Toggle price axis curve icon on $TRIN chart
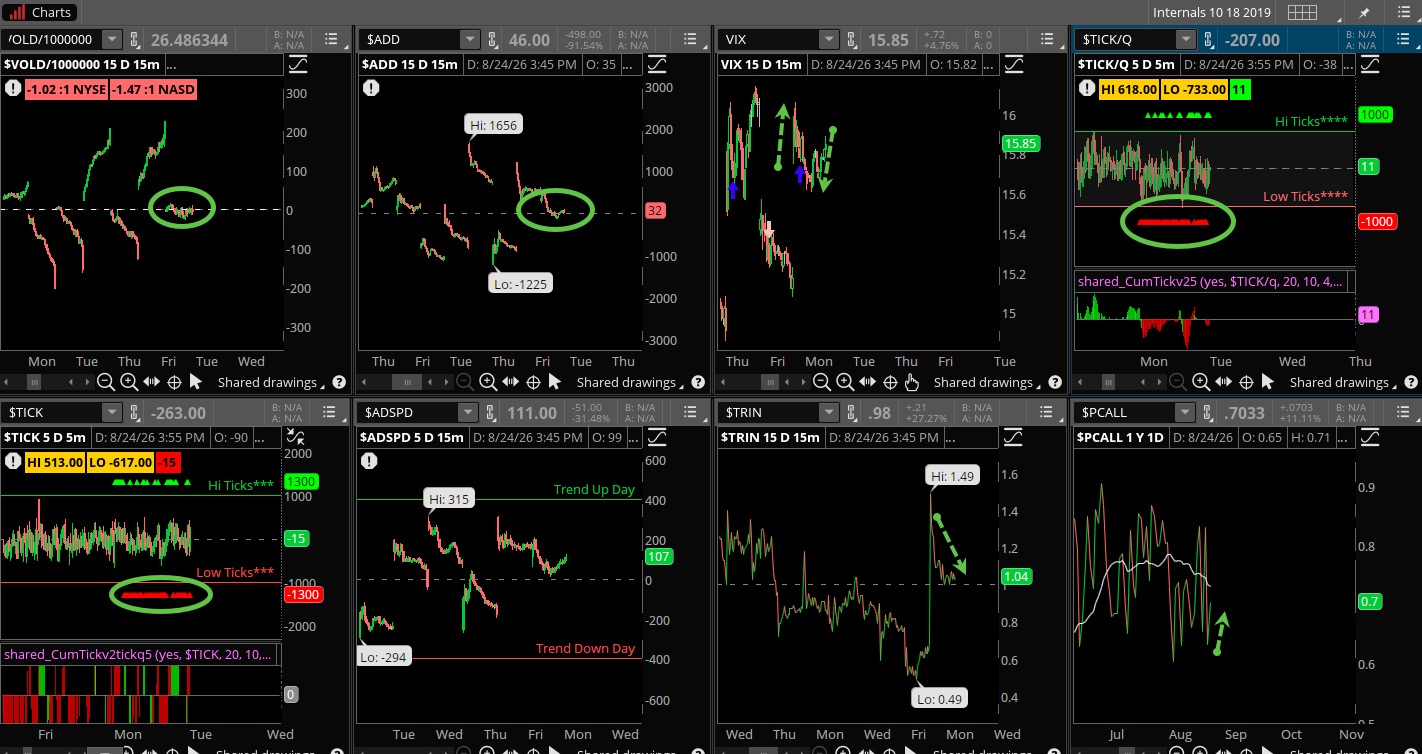 tap(1013, 437)
